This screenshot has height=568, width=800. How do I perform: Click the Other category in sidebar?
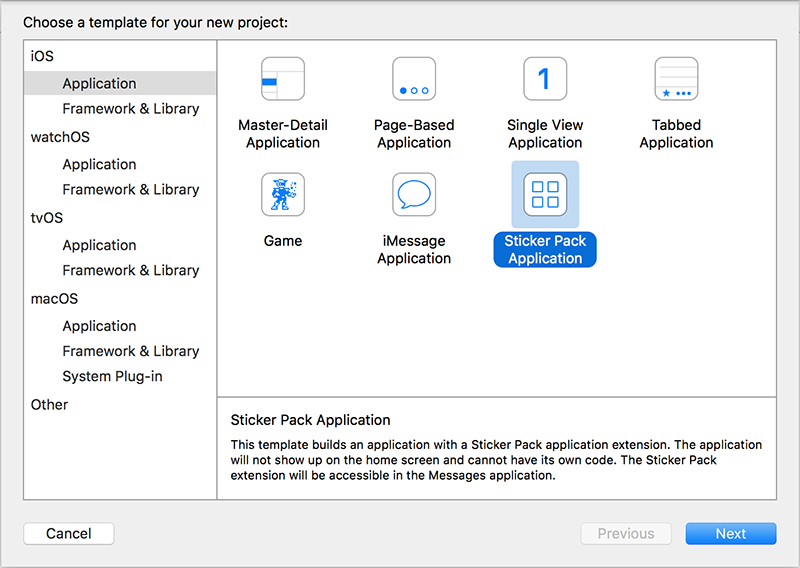pyautogui.click(x=49, y=405)
